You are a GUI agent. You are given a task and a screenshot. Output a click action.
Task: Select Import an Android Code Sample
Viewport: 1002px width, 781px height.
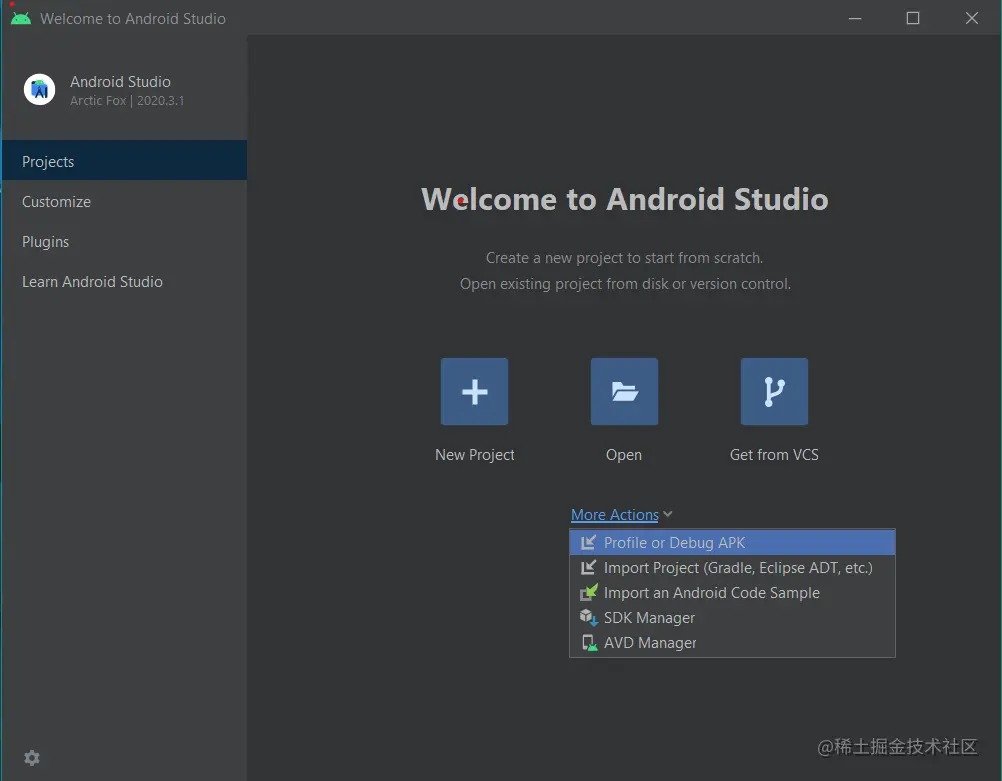pyautogui.click(x=732, y=592)
